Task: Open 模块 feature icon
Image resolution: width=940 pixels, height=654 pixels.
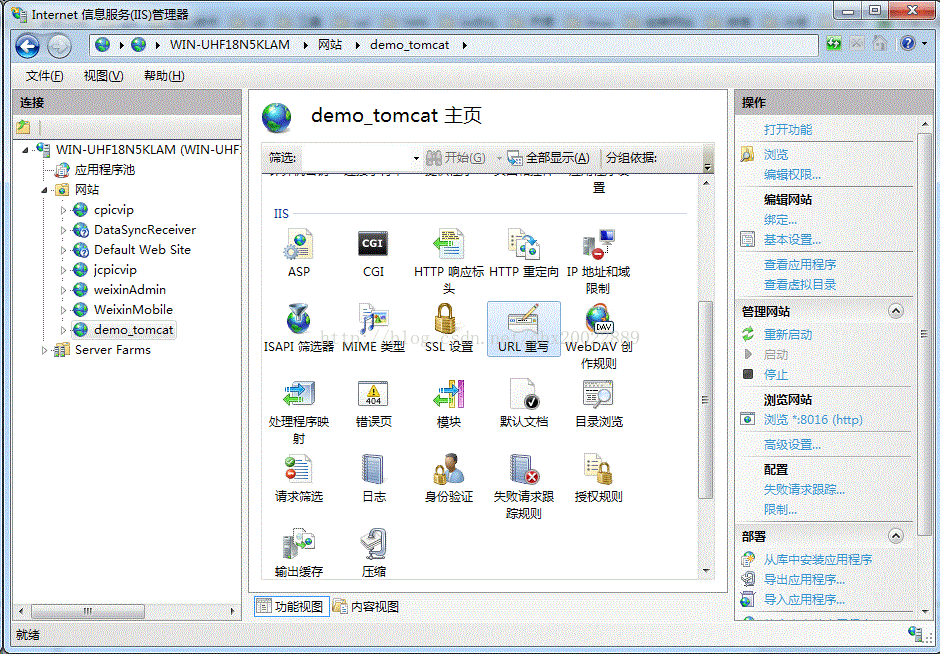Action: 448,403
